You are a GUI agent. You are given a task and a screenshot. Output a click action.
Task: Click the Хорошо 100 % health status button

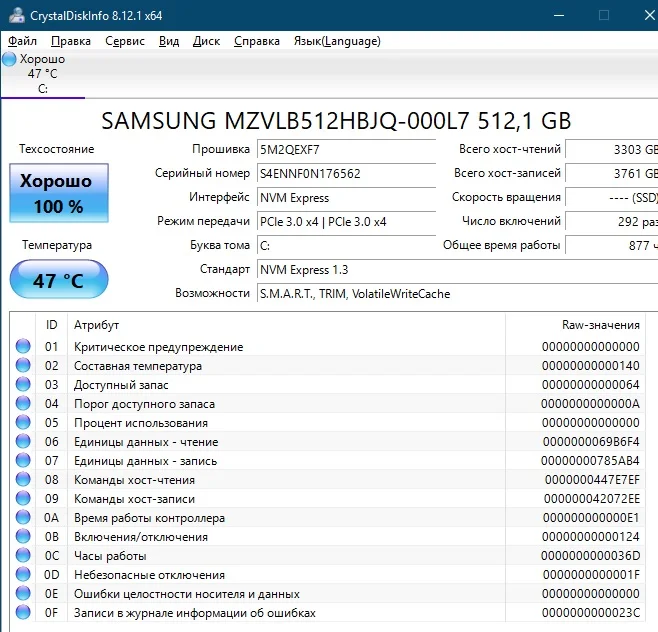tap(59, 193)
